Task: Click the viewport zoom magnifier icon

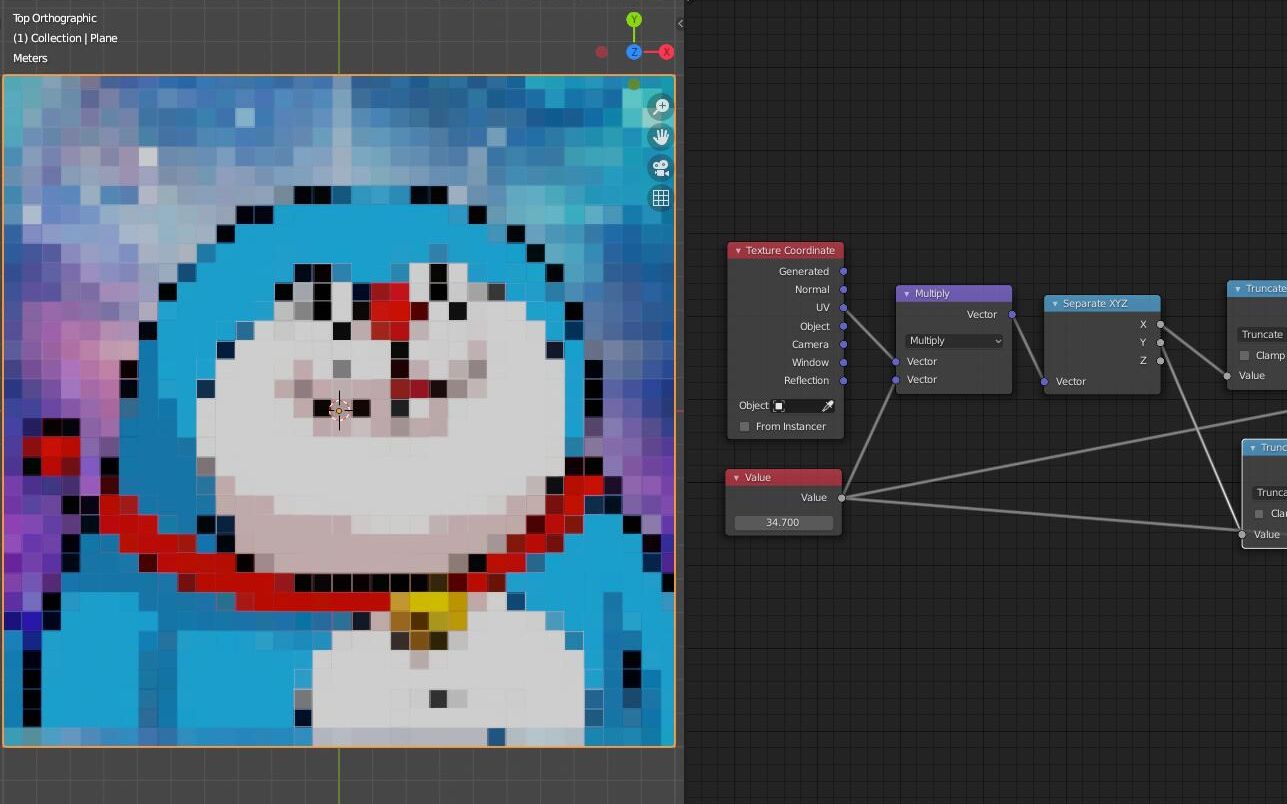Action: 660,107
